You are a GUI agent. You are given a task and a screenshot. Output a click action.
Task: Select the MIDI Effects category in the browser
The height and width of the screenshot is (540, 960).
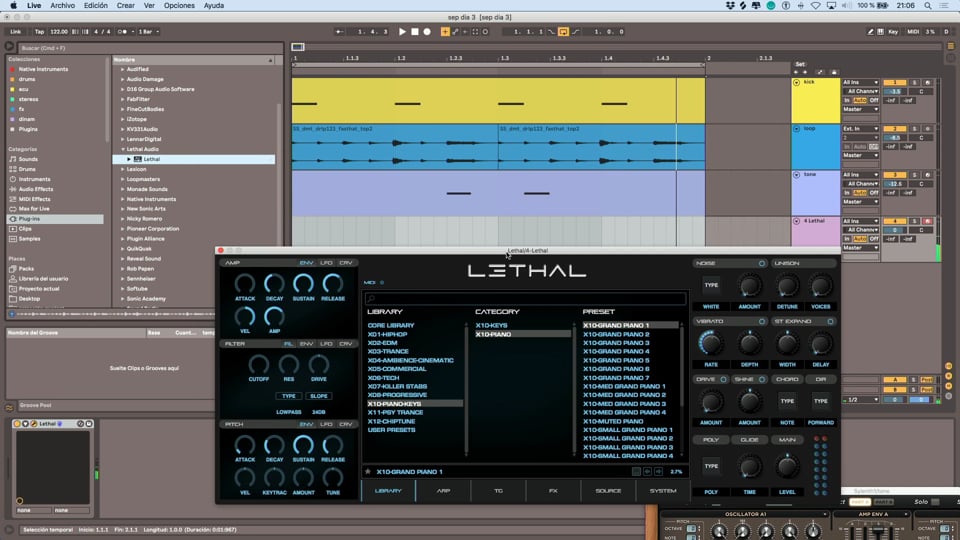pos(34,199)
